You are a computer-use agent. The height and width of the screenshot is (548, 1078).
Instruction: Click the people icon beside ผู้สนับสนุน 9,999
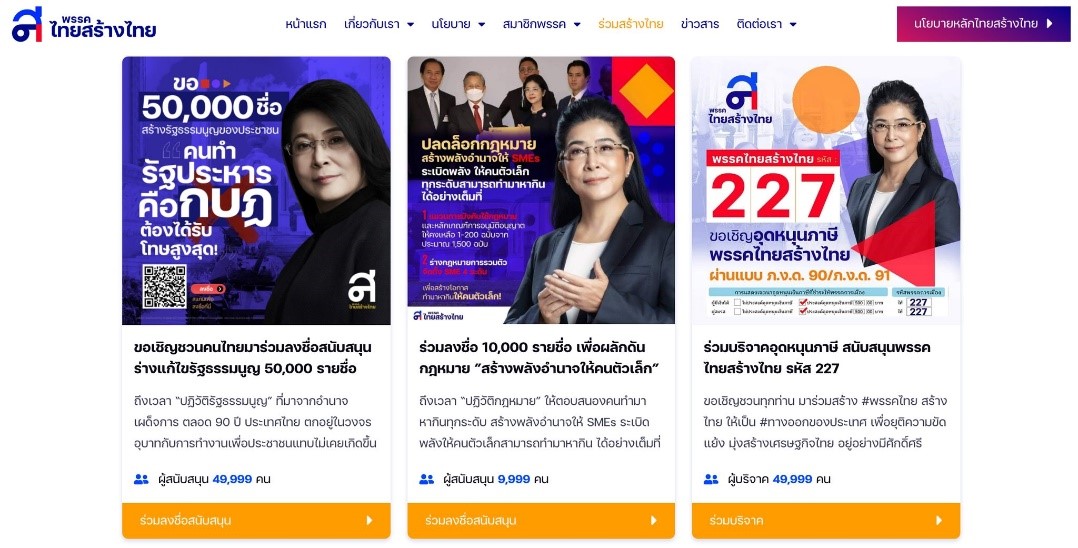[x=426, y=479]
